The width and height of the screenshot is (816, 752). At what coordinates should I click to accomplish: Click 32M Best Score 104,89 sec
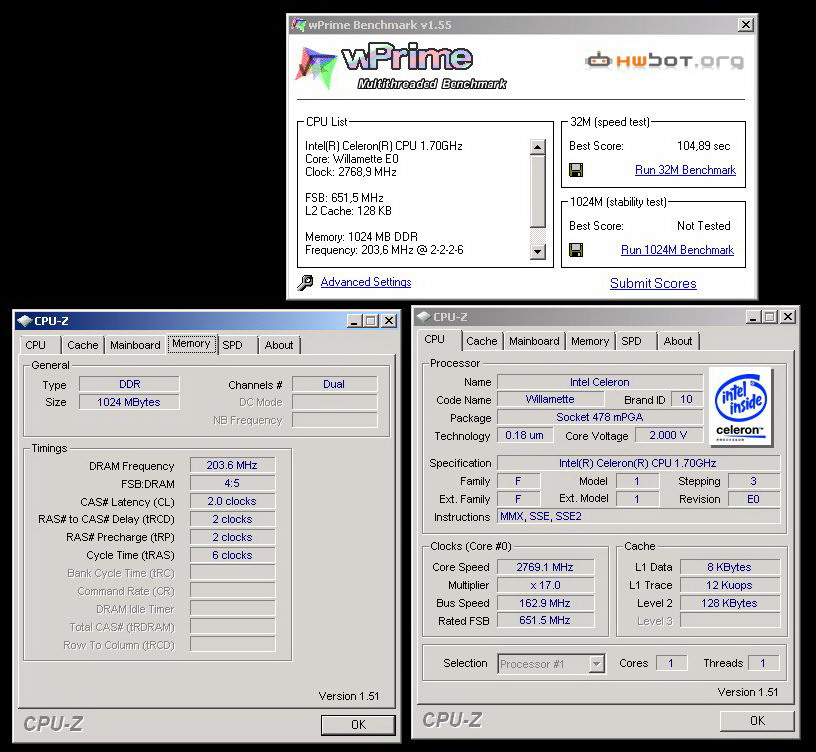(x=703, y=146)
